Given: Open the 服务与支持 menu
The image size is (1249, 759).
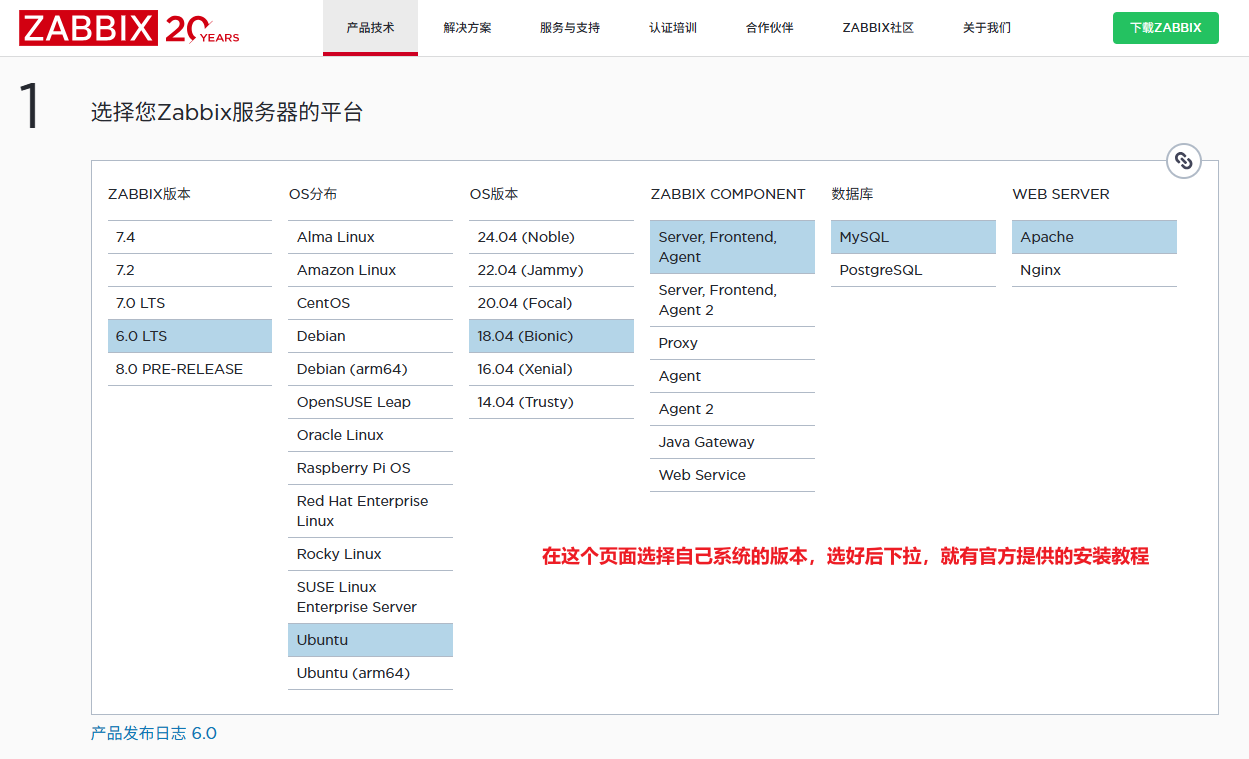Looking at the screenshot, I should pos(570,28).
